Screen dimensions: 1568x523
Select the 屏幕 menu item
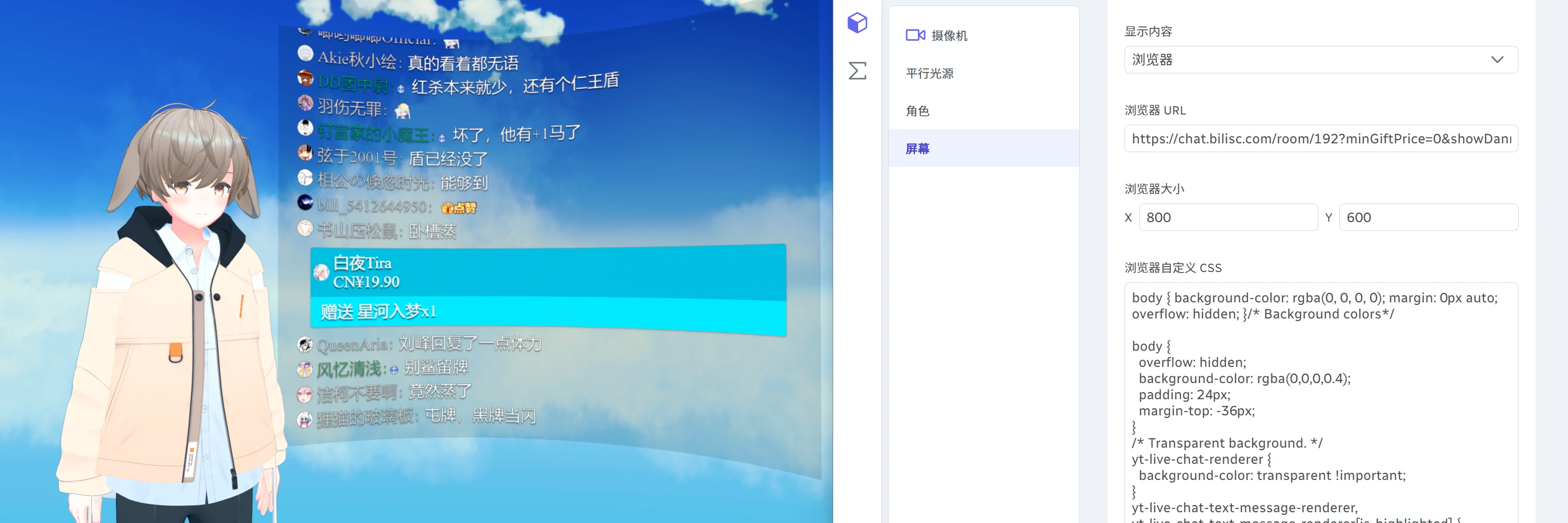pyautogui.click(x=917, y=148)
